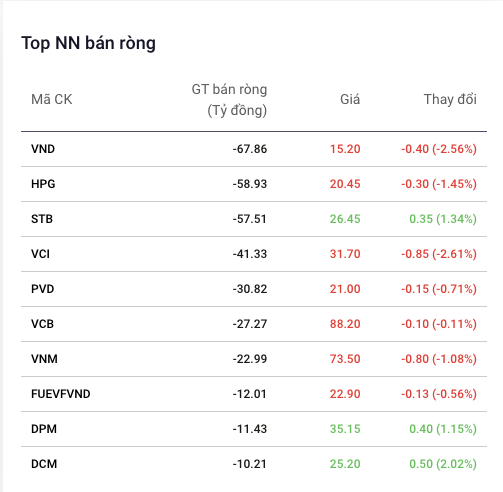Click the price 88.20 for VCB

point(345,324)
